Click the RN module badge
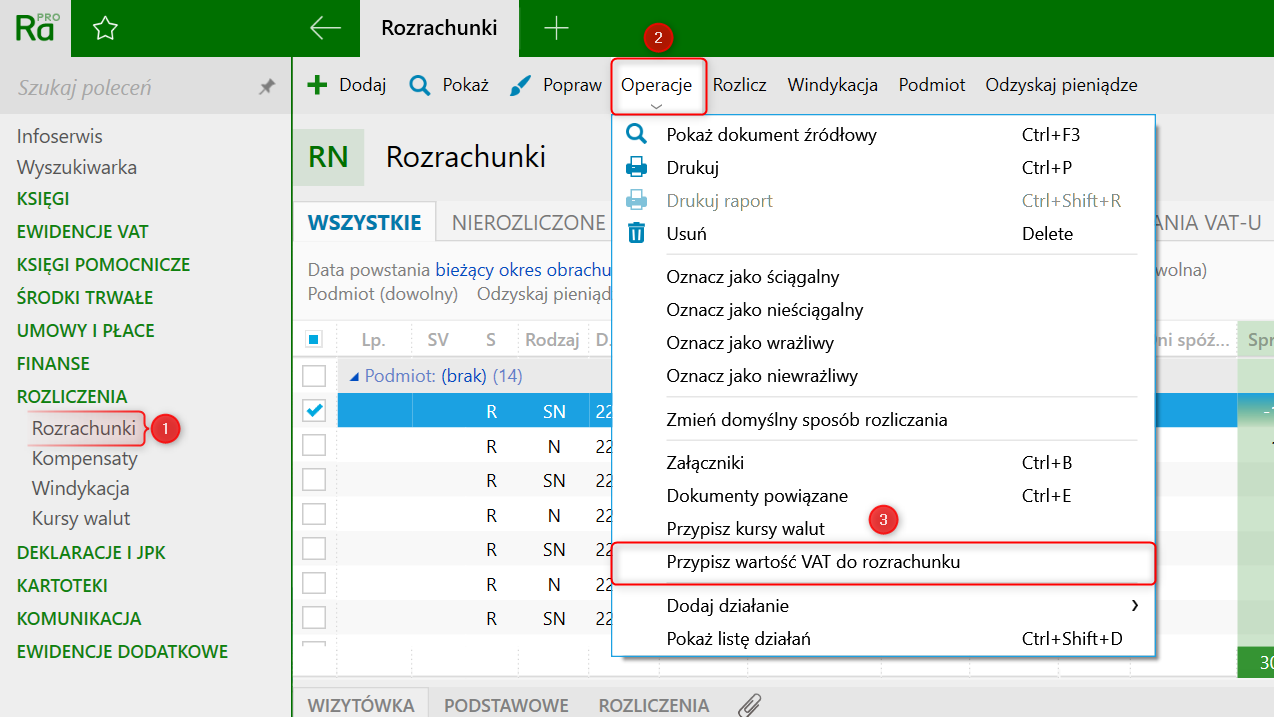 point(328,157)
